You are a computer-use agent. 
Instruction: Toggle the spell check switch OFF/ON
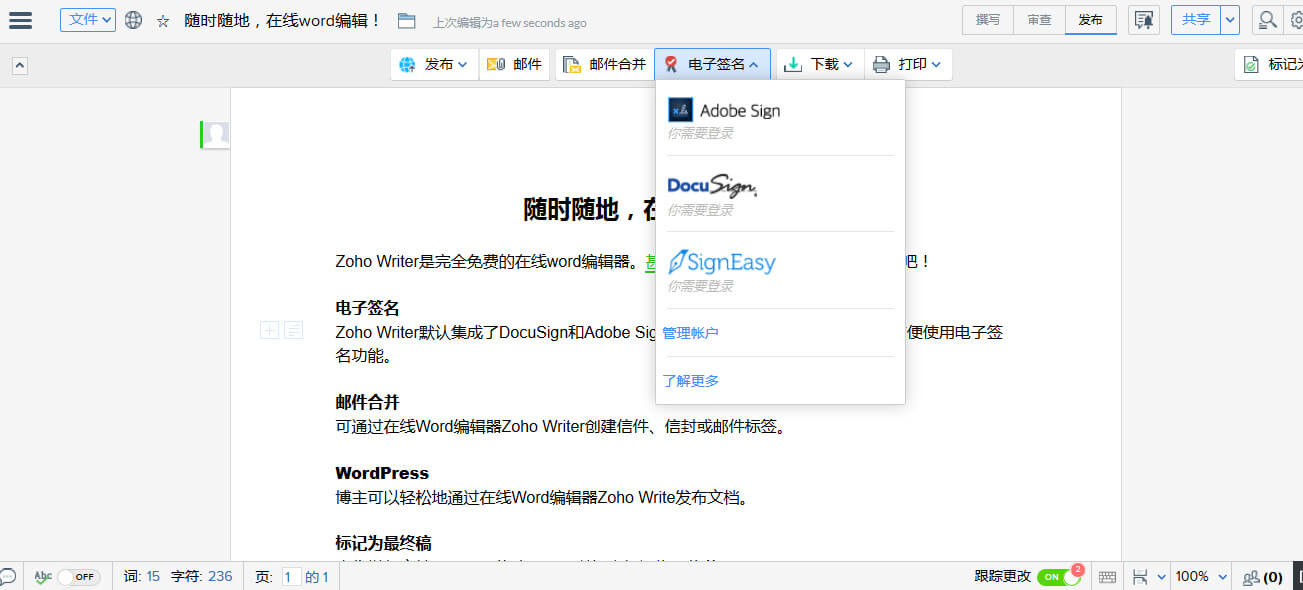pos(78,577)
